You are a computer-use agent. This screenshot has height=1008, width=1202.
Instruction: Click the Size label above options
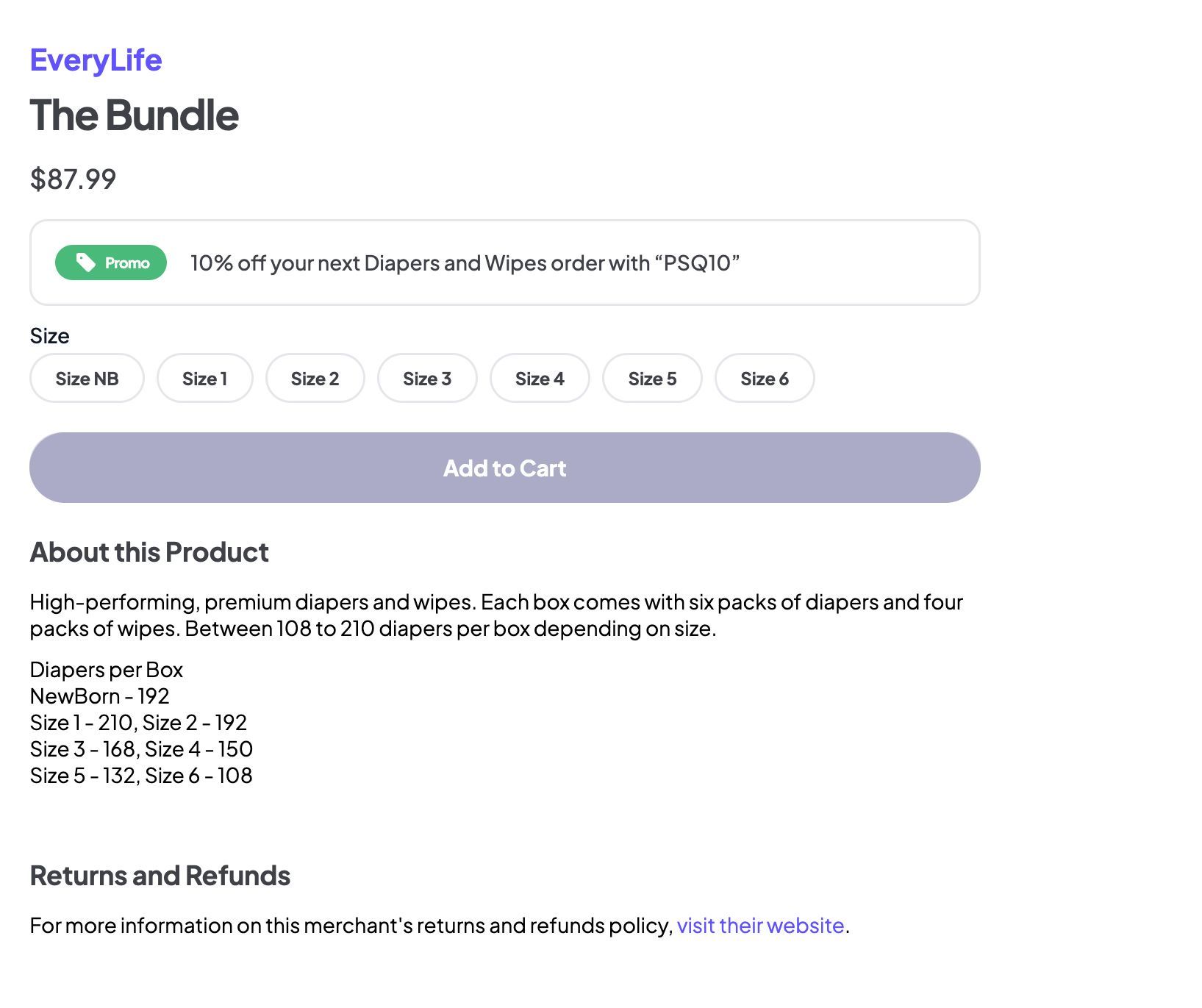tap(49, 336)
